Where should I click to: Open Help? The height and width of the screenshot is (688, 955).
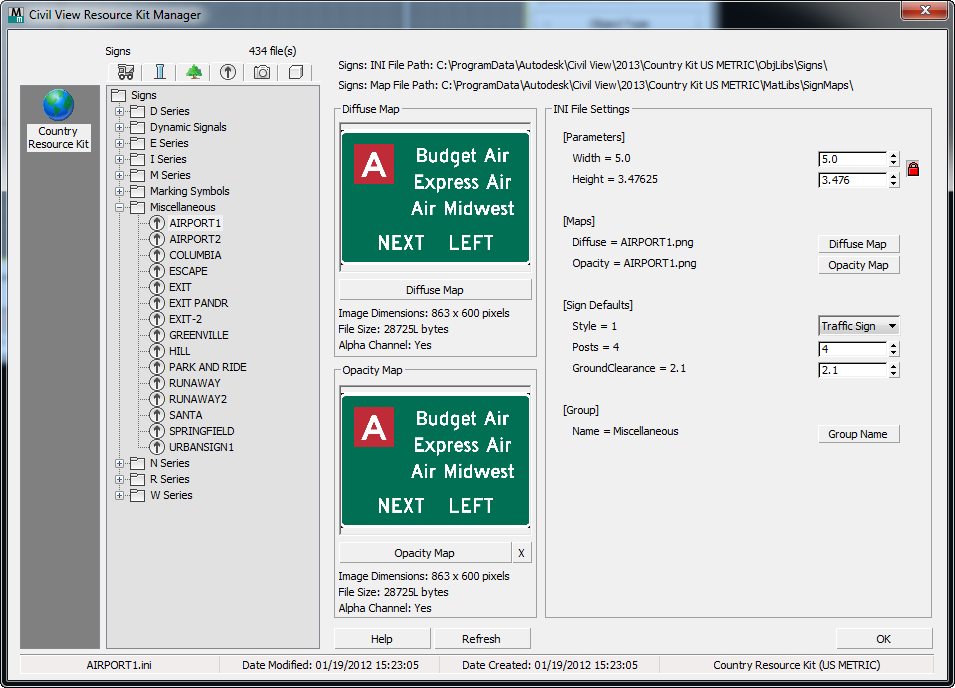[x=382, y=639]
